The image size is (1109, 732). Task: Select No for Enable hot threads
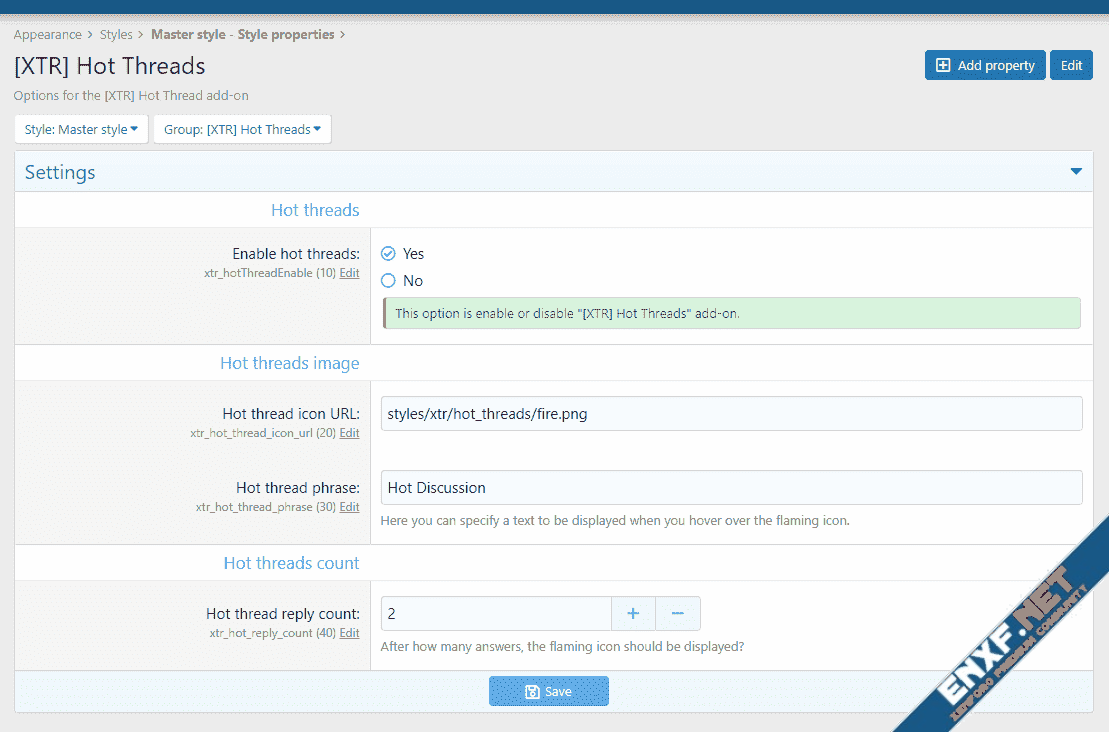tap(389, 281)
